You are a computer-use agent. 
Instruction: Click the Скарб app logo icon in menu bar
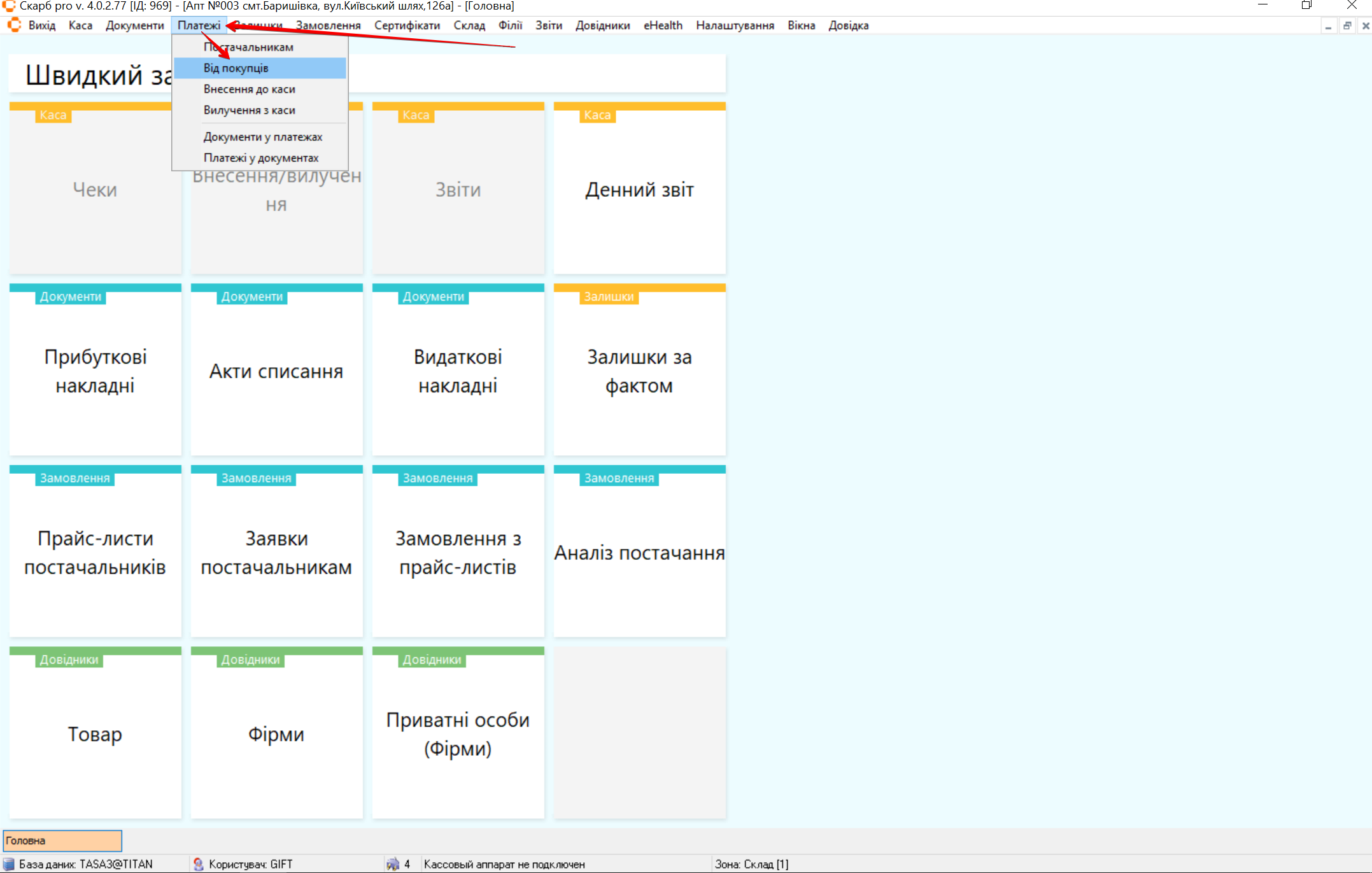coord(14,25)
